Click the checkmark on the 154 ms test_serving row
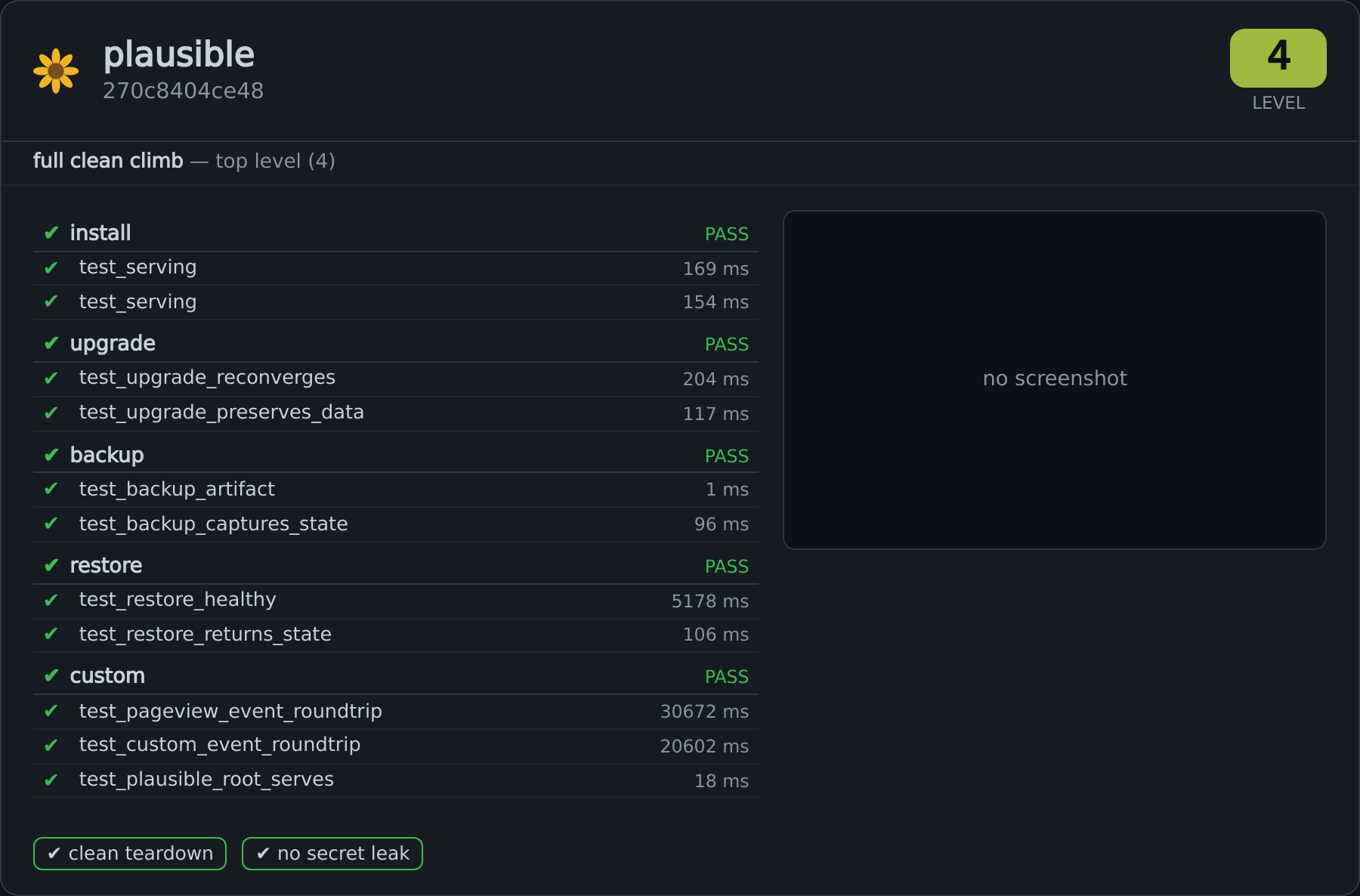This screenshot has height=896, width=1360. coord(51,301)
